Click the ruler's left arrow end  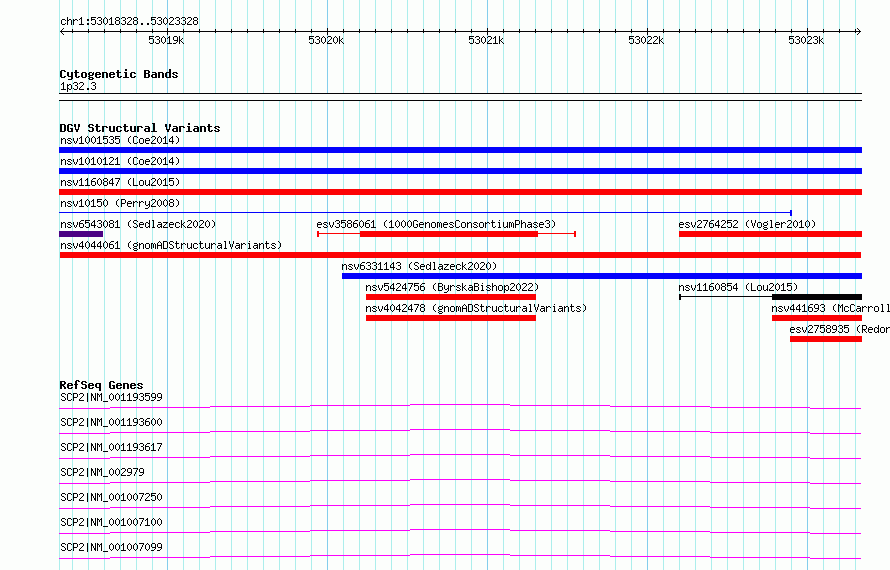[x=62, y=32]
